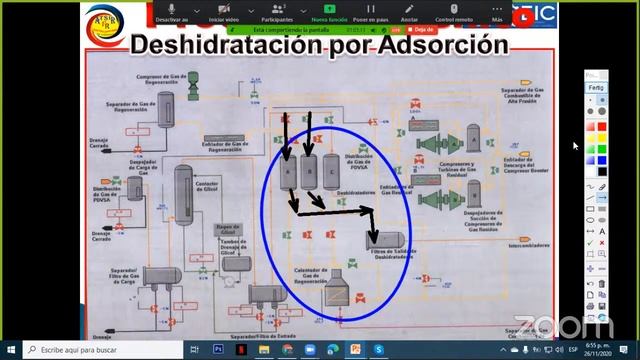Open Photoshop from the taskbar

point(218,350)
